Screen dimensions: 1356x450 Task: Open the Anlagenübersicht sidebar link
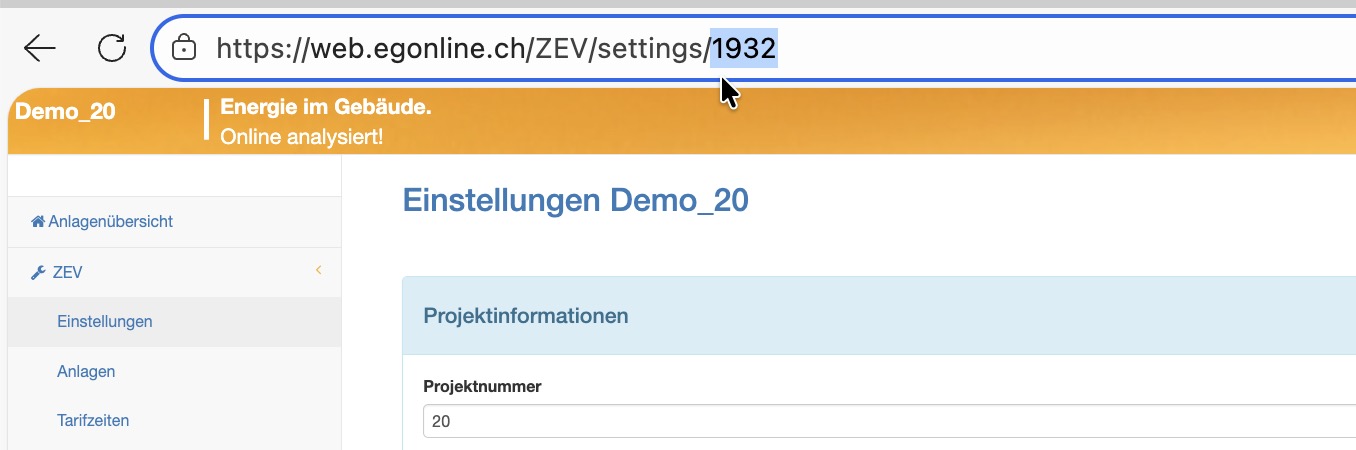point(110,222)
